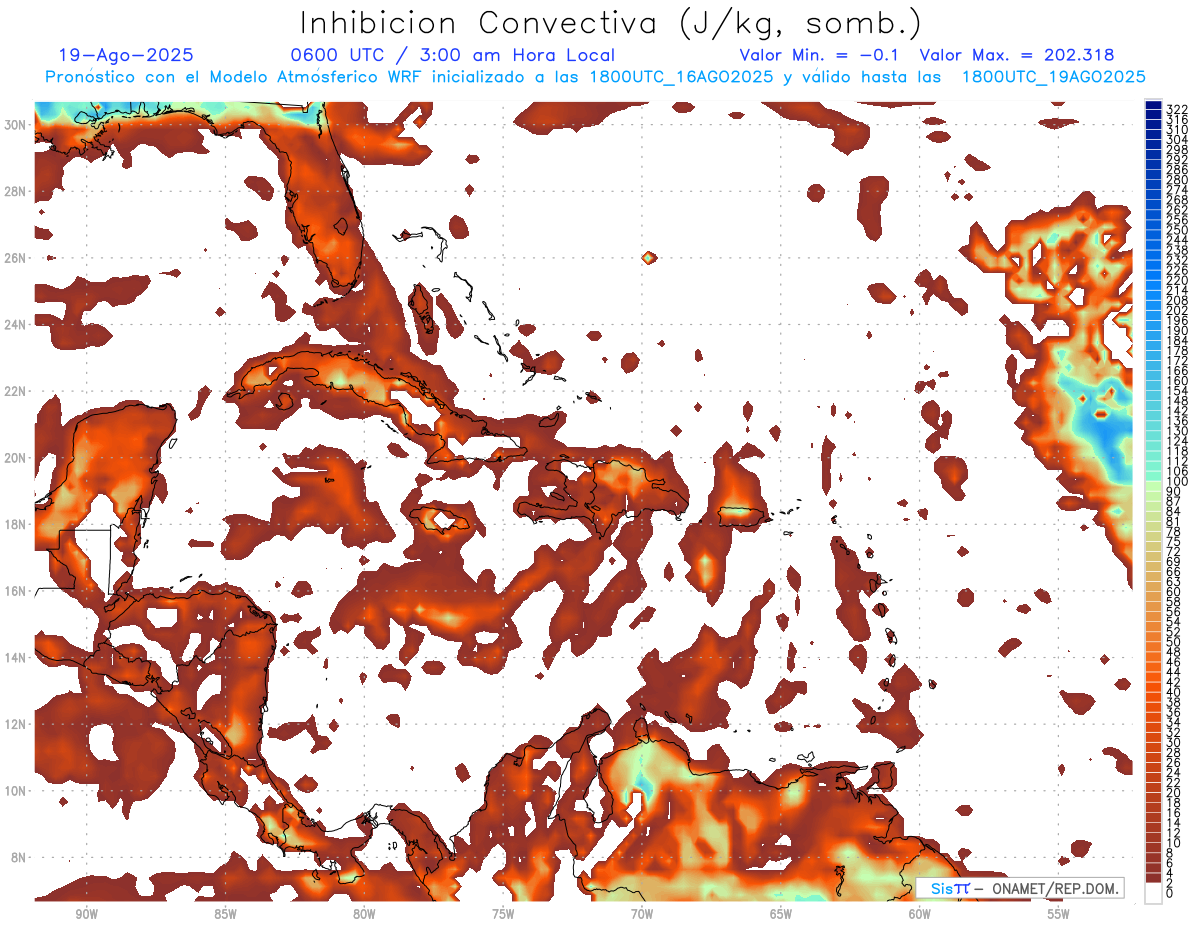The width and height of the screenshot is (1200, 927).
Task: Click the 24N latitude label
Action: pyautogui.click(x=17, y=324)
